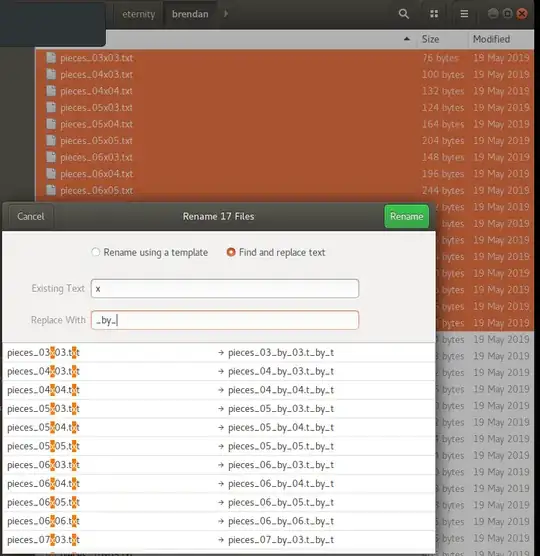The height and width of the screenshot is (556, 540).
Task: Select pieces_05x03.txt file name
Action: click(96, 107)
